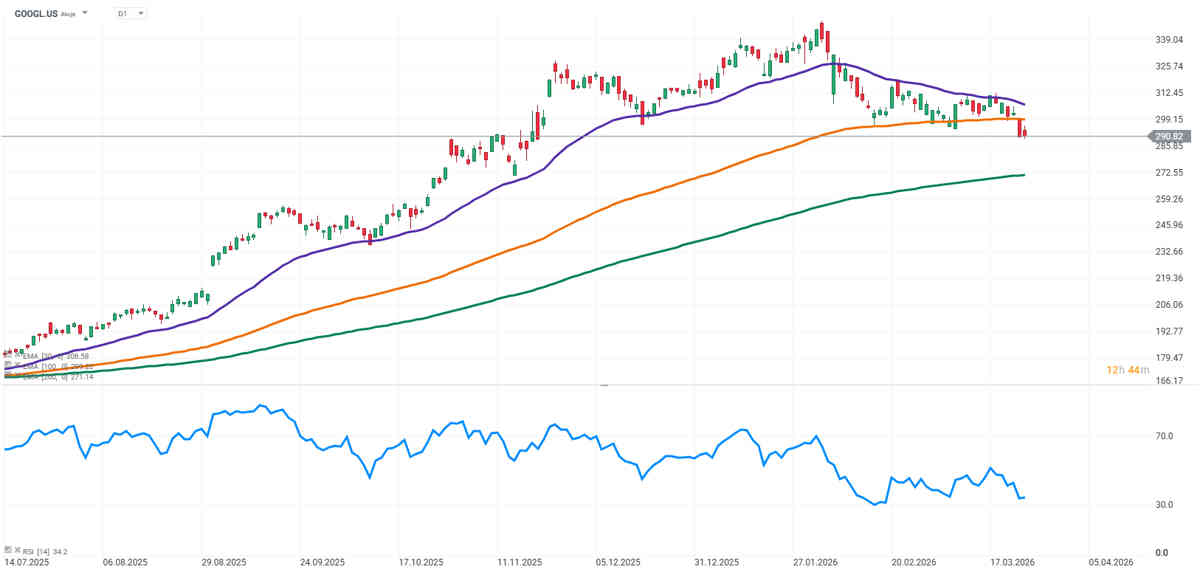Click the GOOGL.US instrument name
Viewport: 1200px width, 575px height.
click(x=36, y=14)
